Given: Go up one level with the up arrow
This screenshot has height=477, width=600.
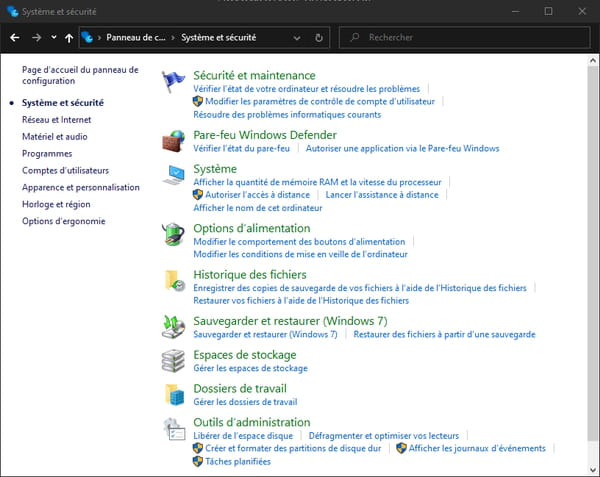Looking at the screenshot, I should tap(69, 37).
